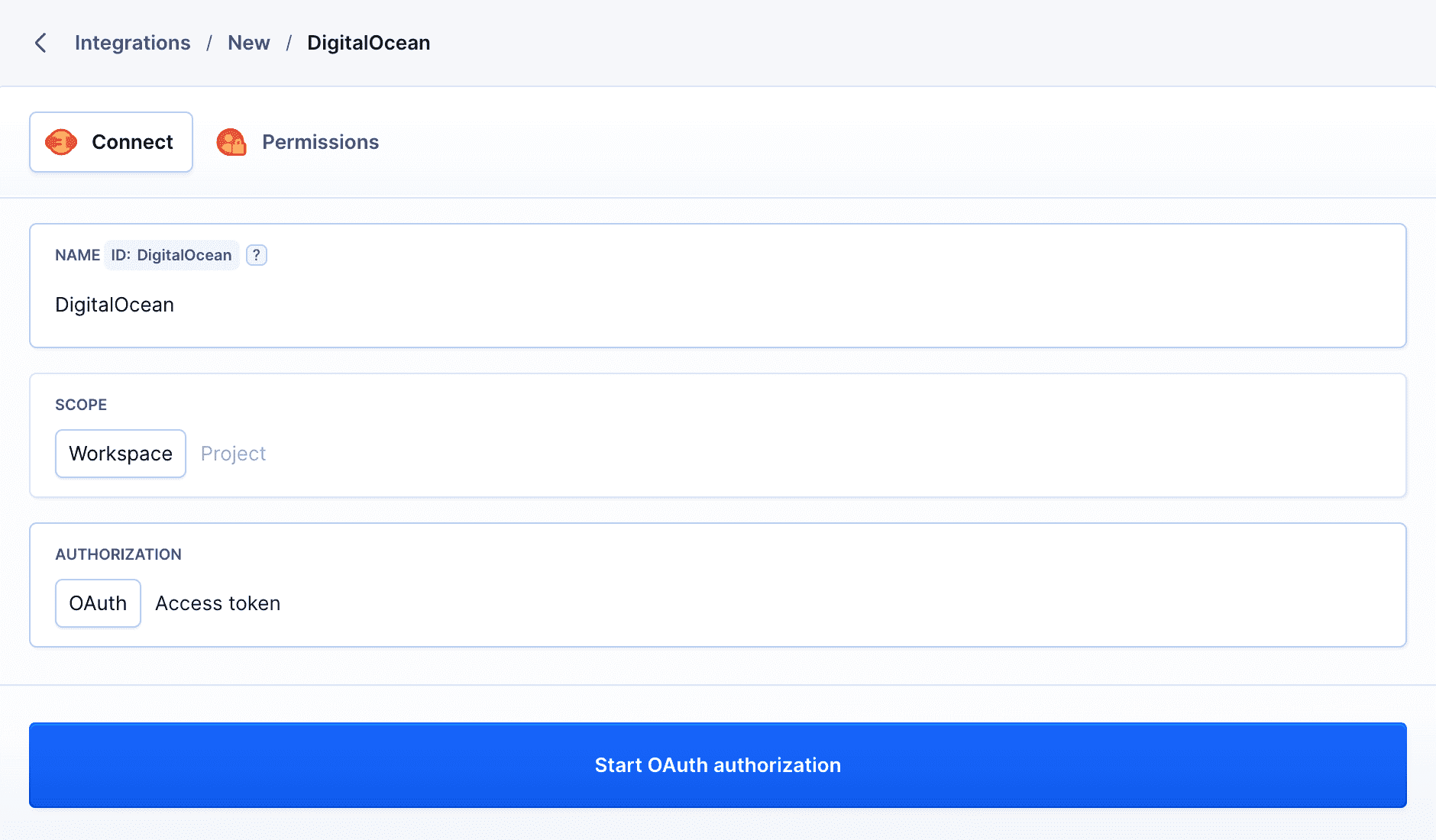The width and height of the screenshot is (1436, 840).
Task: Focus the DigitalOcean name input field
Action: [687, 305]
